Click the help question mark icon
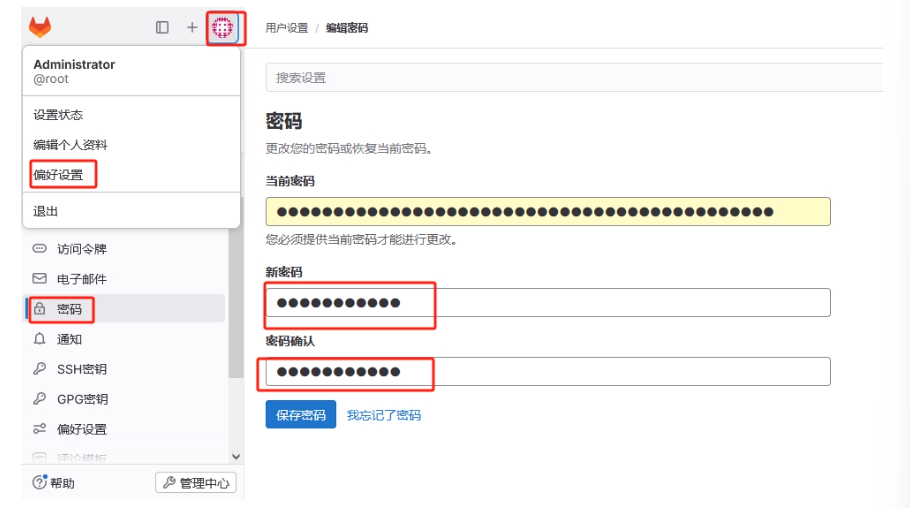Image resolution: width=910 pixels, height=508 pixels. click(x=39, y=482)
